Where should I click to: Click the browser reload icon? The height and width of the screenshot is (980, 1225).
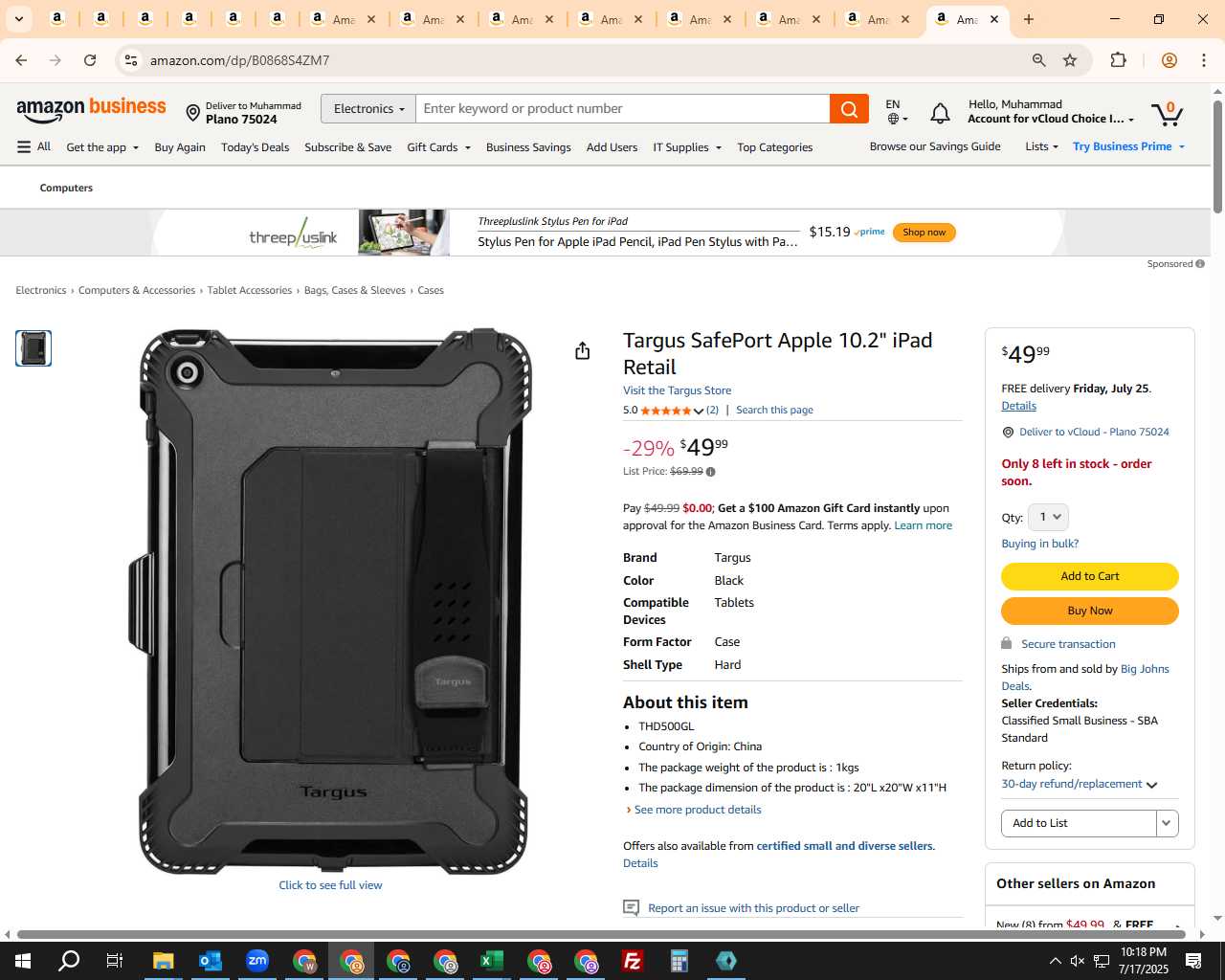pyautogui.click(x=90, y=60)
